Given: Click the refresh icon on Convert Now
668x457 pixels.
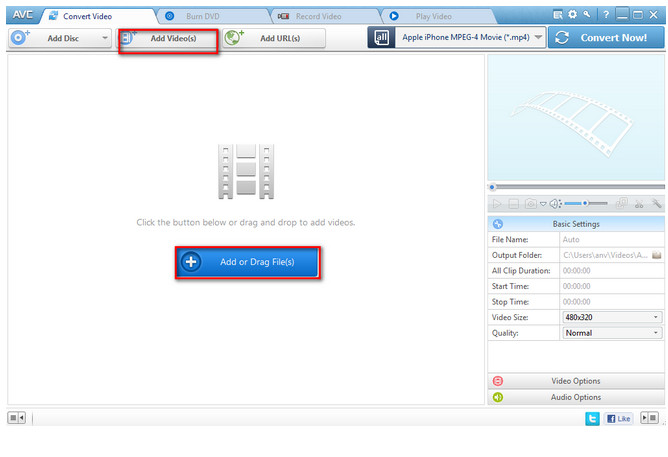Looking at the screenshot, I should [x=562, y=37].
